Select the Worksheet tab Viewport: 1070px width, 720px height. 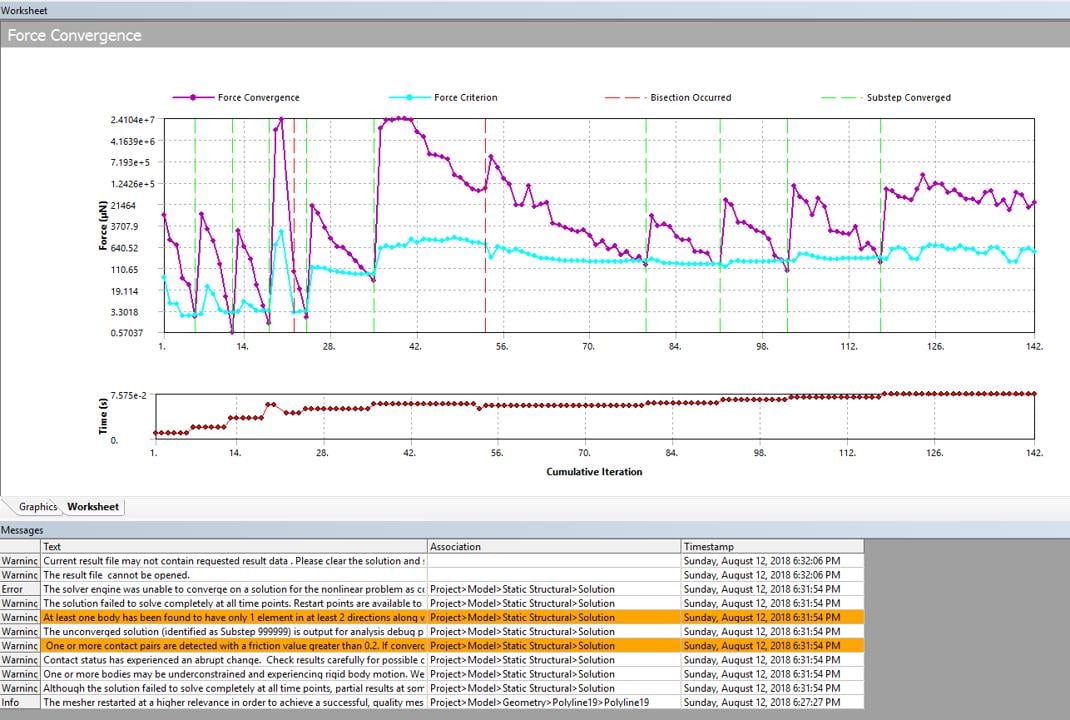[x=93, y=507]
